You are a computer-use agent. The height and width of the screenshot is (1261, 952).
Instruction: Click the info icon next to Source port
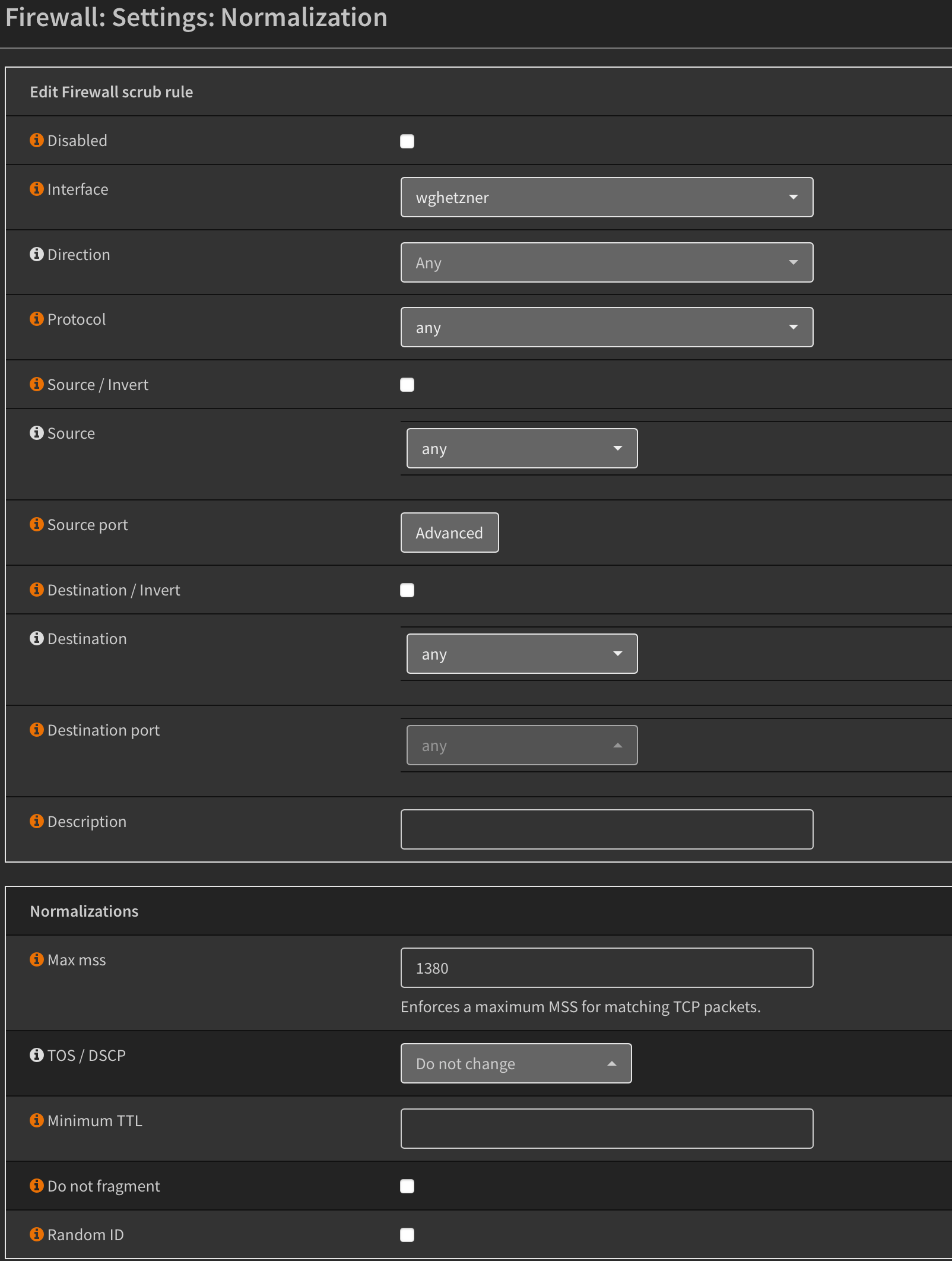coord(37,524)
